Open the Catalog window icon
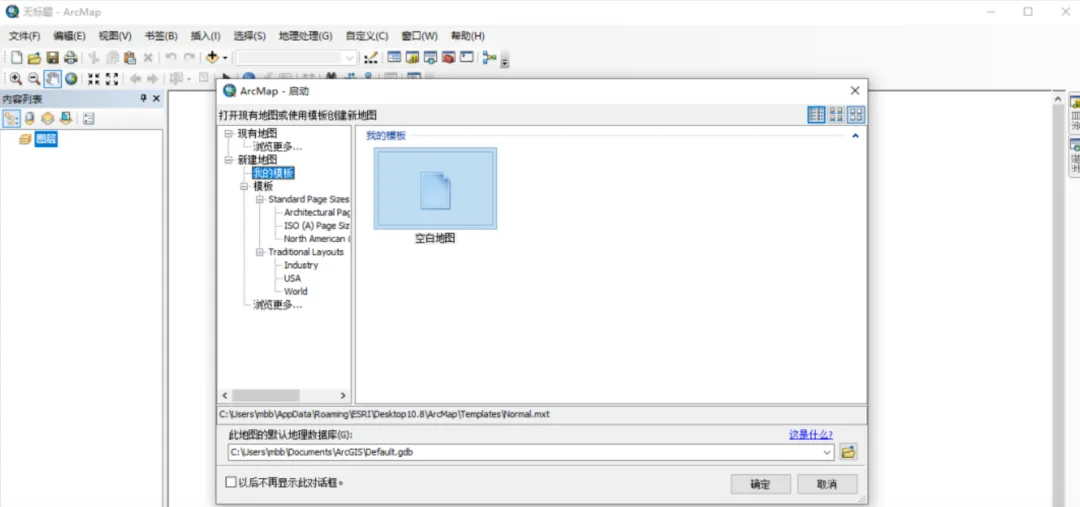The image size is (1080, 507). click(413, 58)
